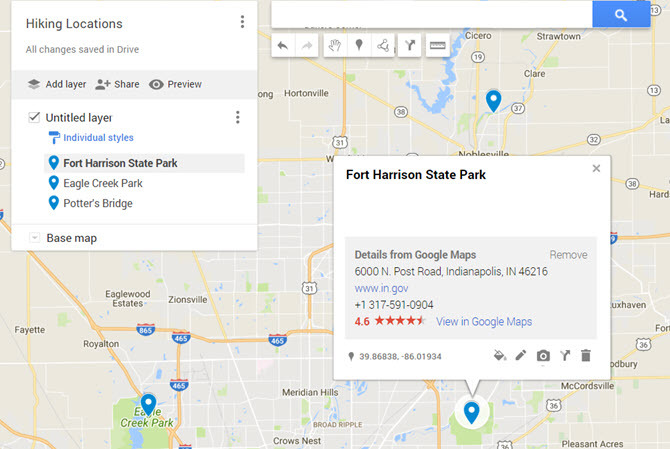Expand the Base map section arrow
Image resolution: width=670 pixels, height=449 pixels.
[35, 238]
